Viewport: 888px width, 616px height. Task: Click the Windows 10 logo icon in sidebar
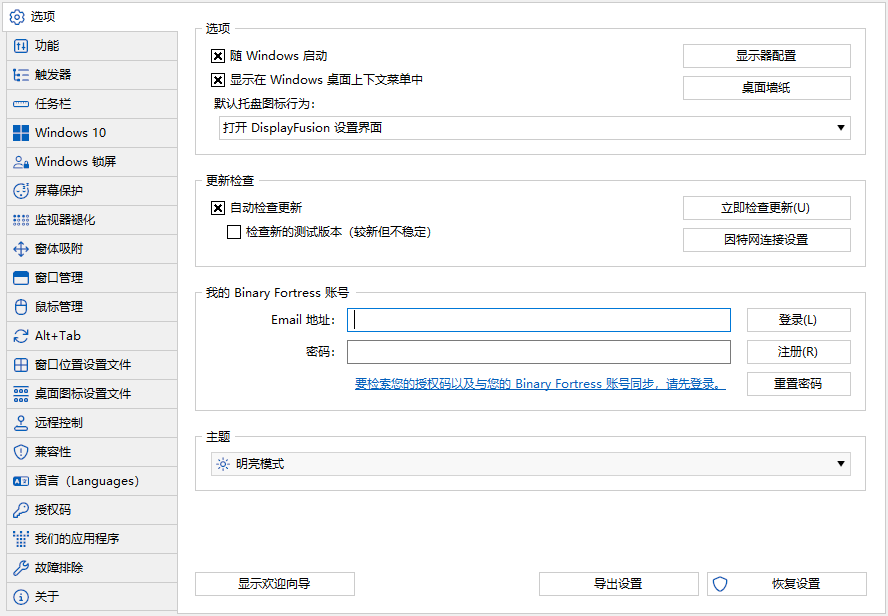tap(20, 133)
